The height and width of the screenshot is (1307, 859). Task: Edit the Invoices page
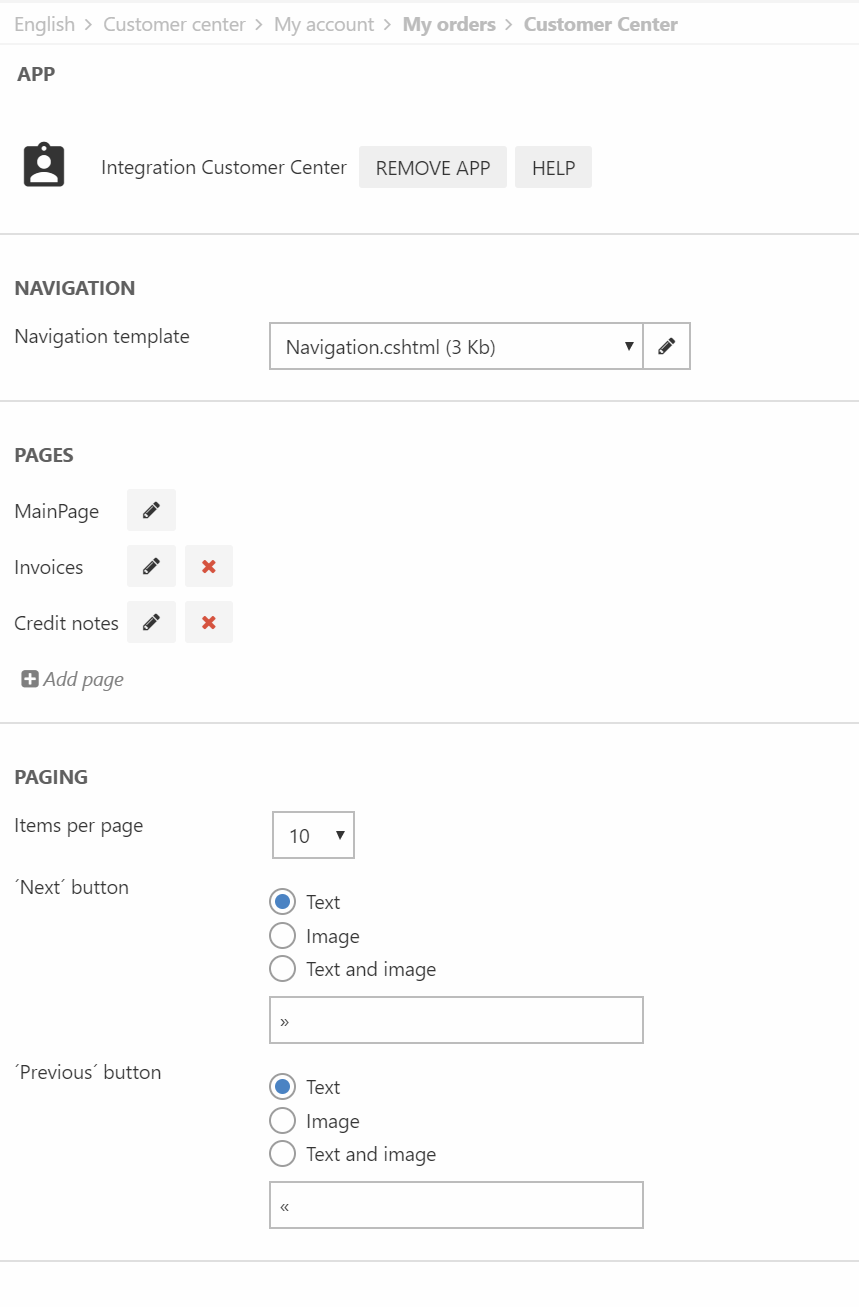(151, 566)
